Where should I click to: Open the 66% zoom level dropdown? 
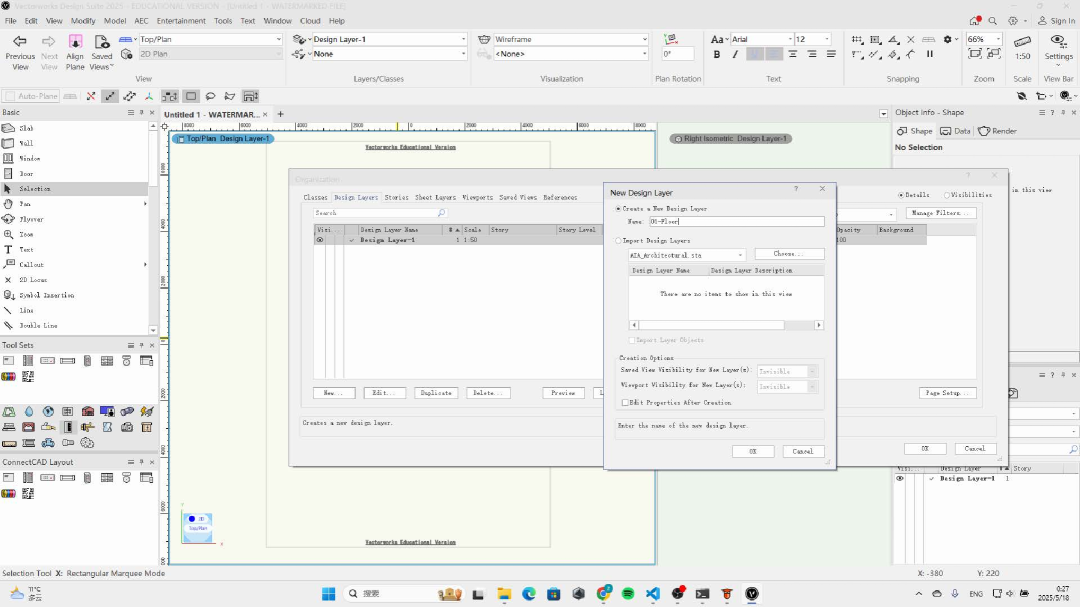point(997,39)
